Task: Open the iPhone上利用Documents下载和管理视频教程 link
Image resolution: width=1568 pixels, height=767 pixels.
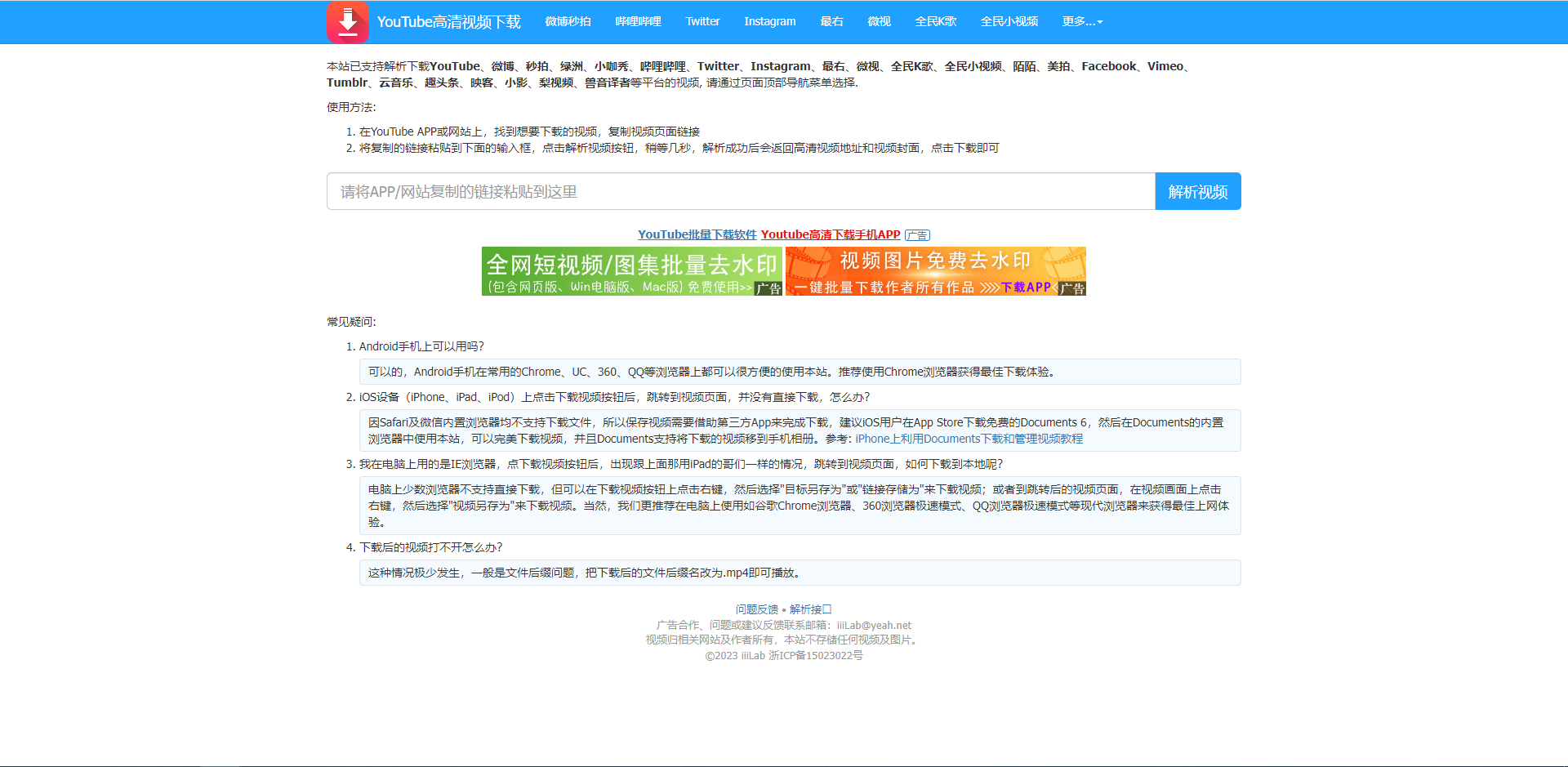Action: point(969,439)
